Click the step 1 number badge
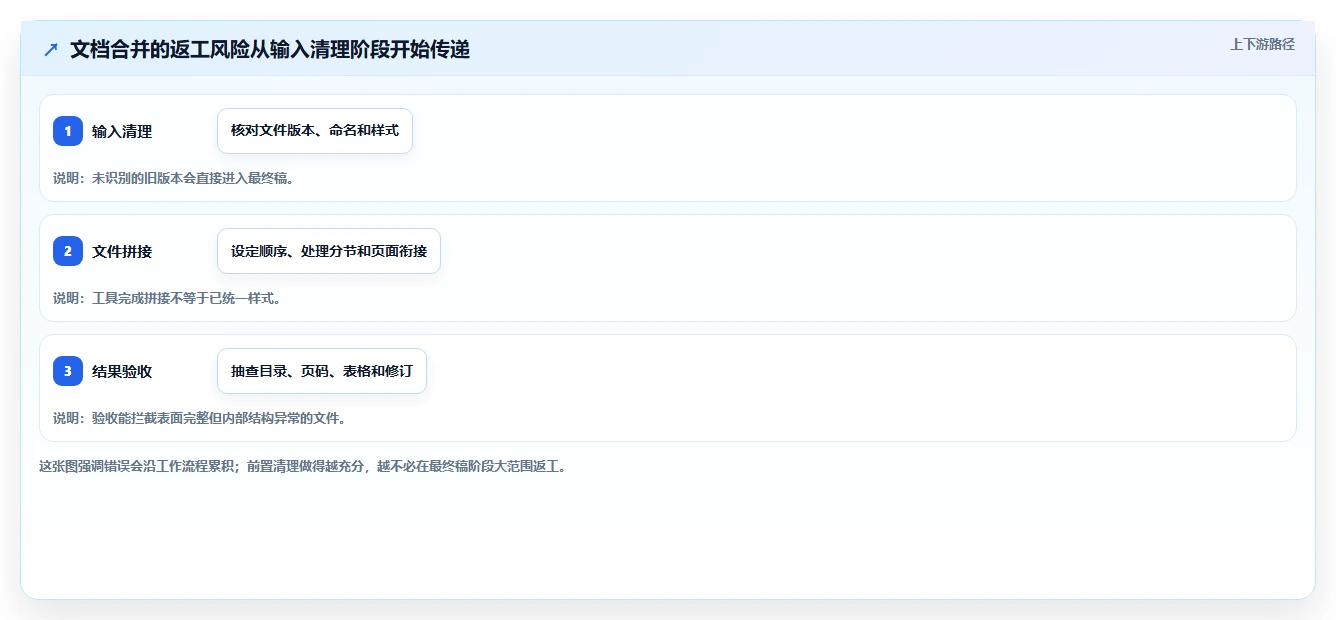Image resolution: width=1336 pixels, height=620 pixels. (68, 131)
